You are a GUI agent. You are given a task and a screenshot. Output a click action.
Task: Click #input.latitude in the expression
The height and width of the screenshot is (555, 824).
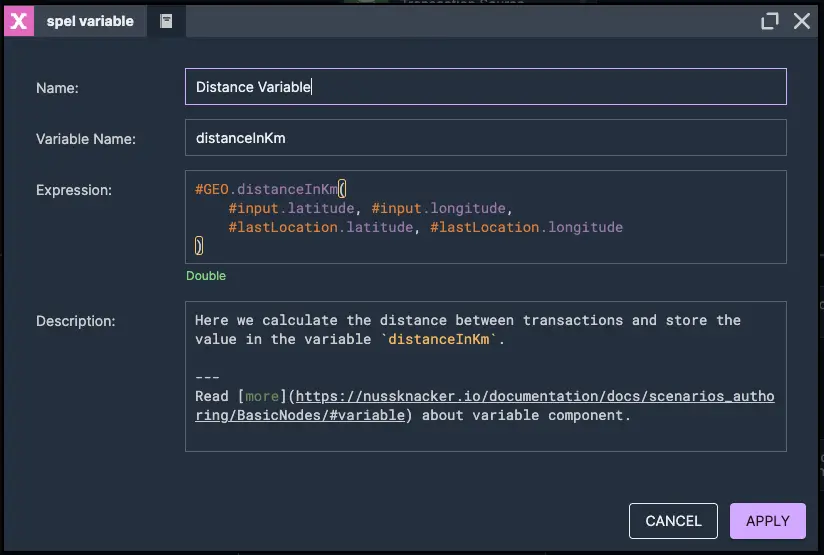[x=292, y=208]
